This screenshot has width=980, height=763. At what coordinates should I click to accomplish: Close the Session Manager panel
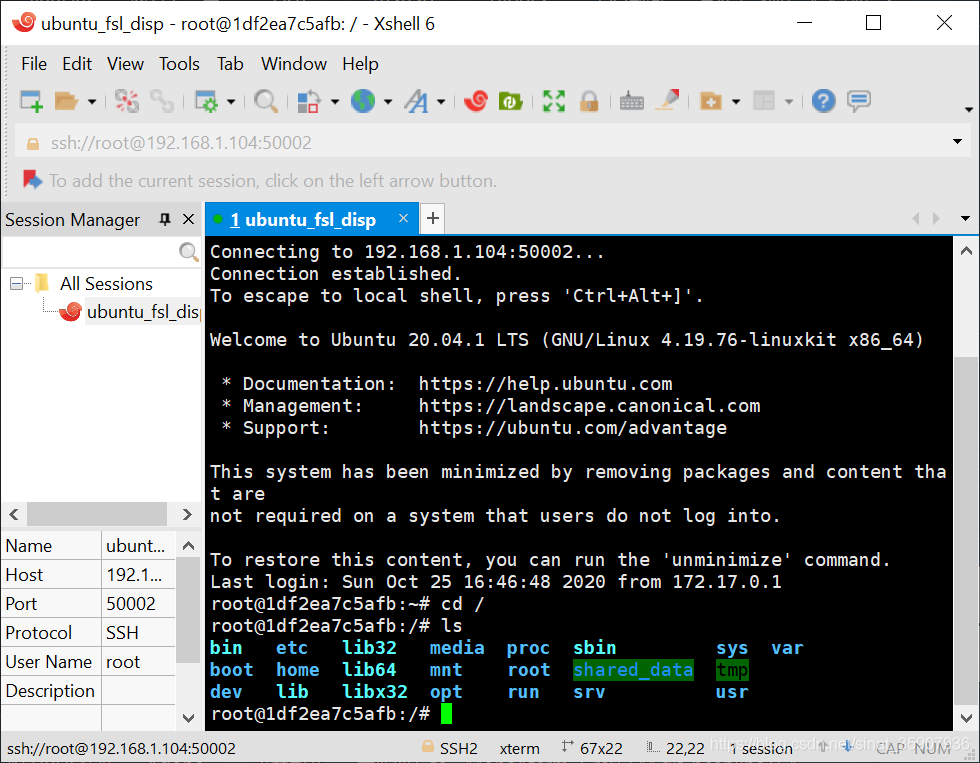(188, 219)
